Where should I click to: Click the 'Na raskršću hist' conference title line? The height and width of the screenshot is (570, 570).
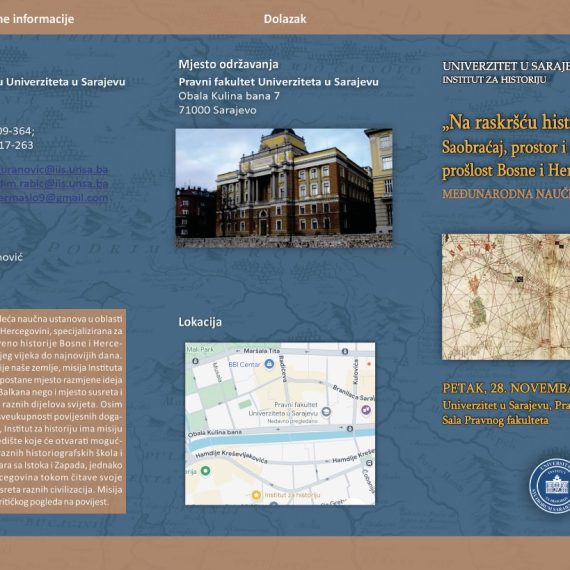506,123
